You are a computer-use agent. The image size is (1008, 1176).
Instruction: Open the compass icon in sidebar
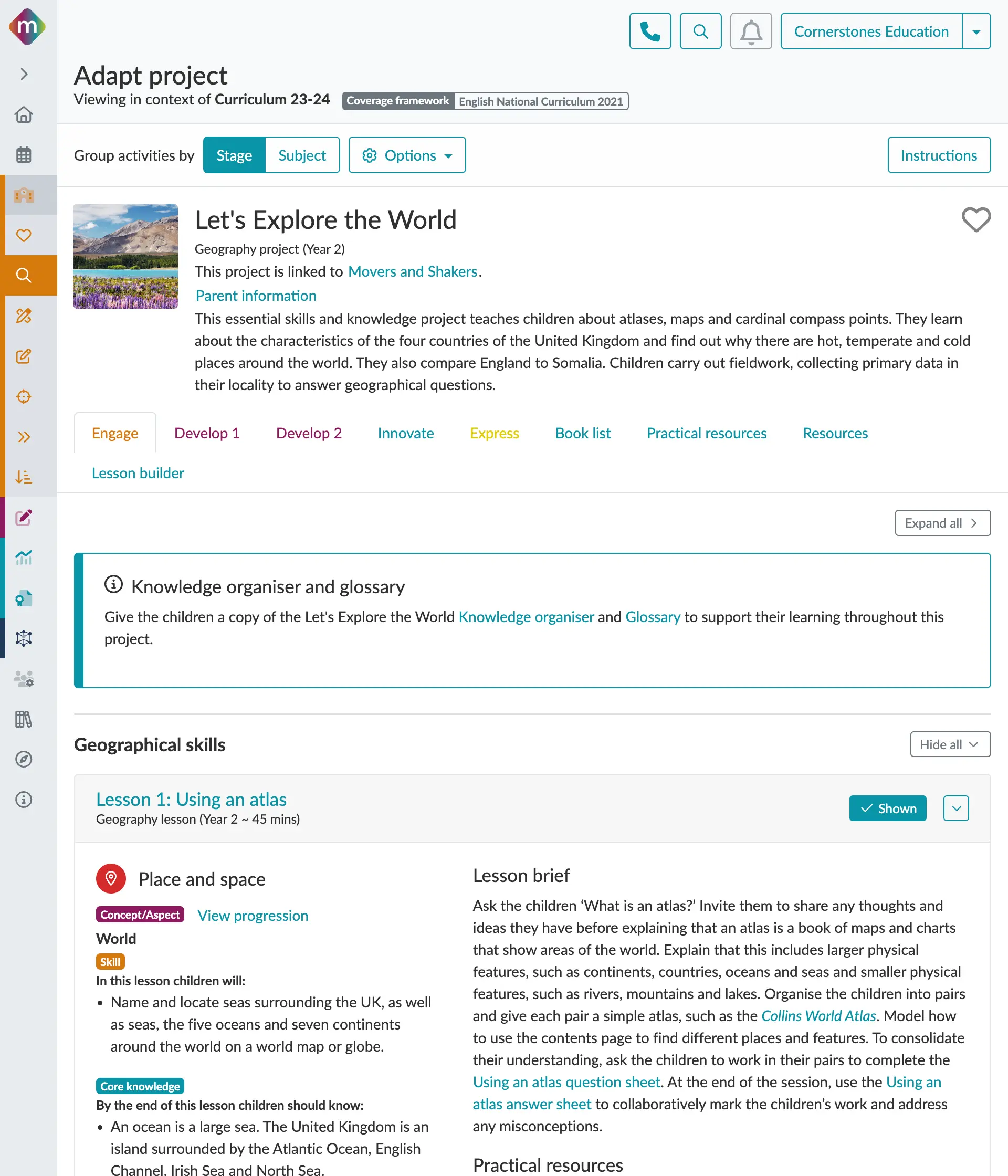coord(24,759)
